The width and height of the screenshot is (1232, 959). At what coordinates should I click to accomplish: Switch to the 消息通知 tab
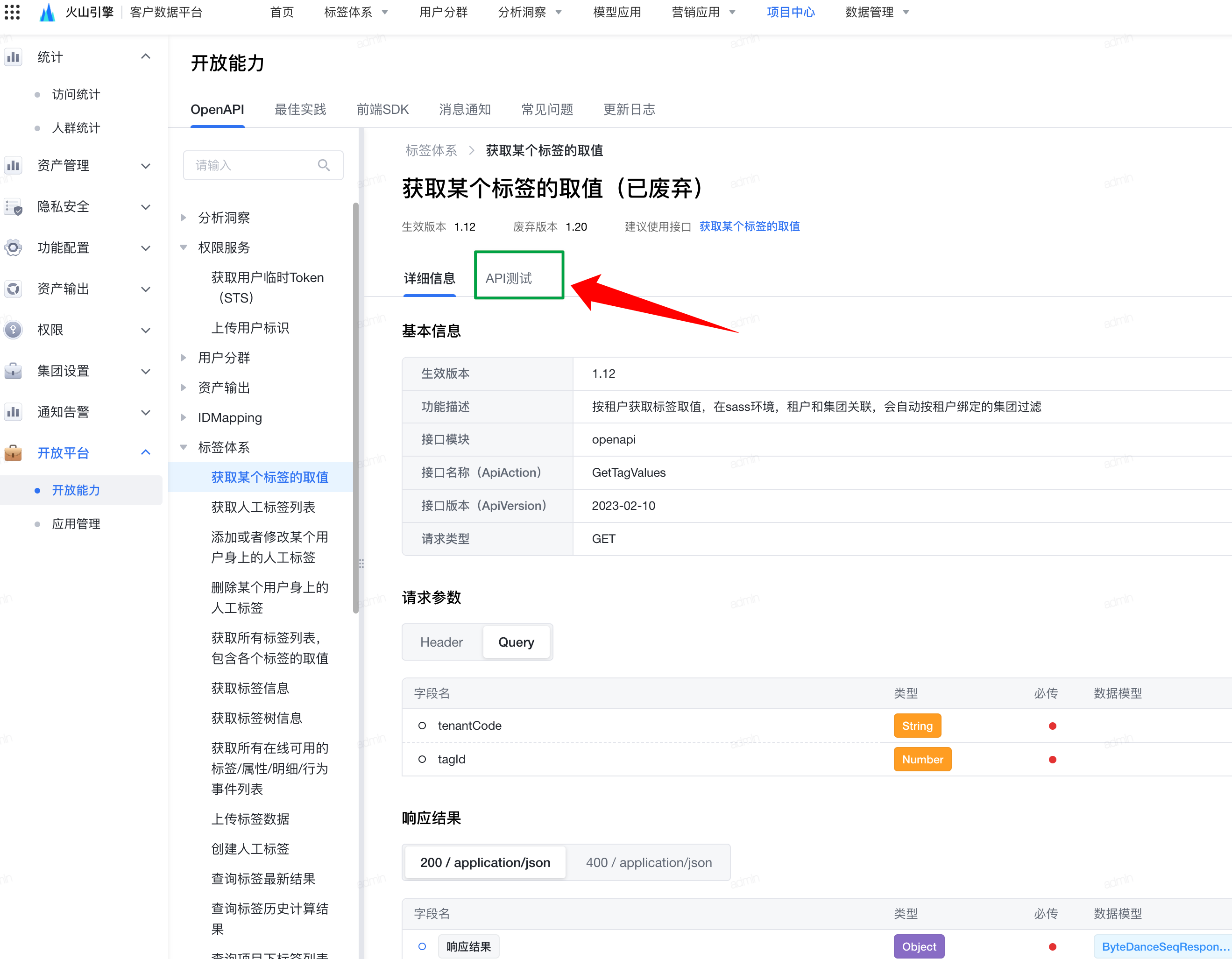(x=465, y=109)
